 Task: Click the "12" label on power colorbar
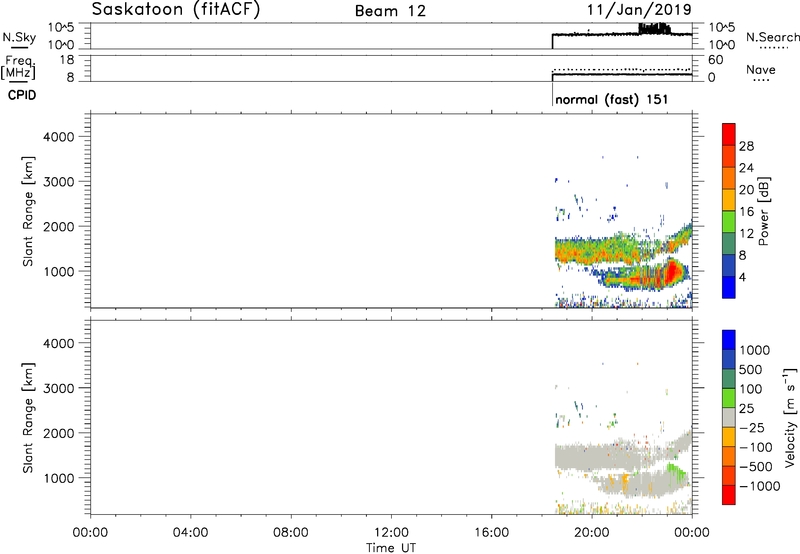coord(746,233)
